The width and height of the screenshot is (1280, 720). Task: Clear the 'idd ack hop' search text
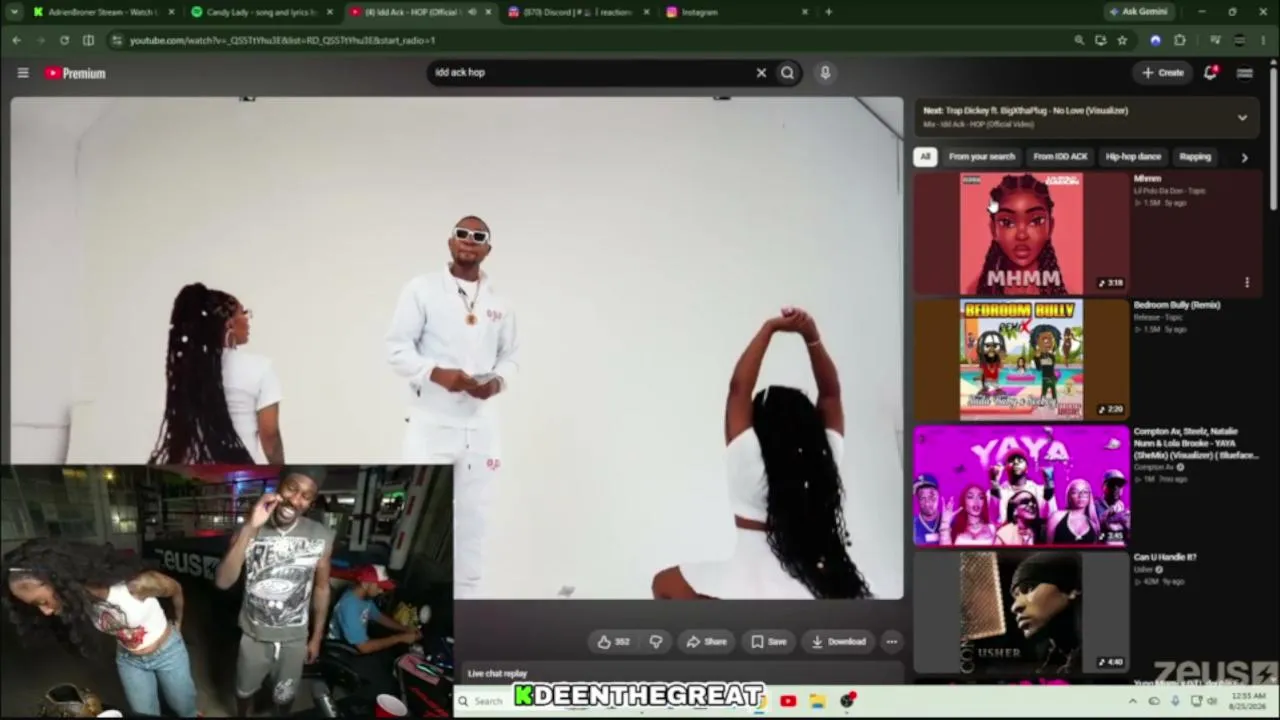[x=761, y=72]
